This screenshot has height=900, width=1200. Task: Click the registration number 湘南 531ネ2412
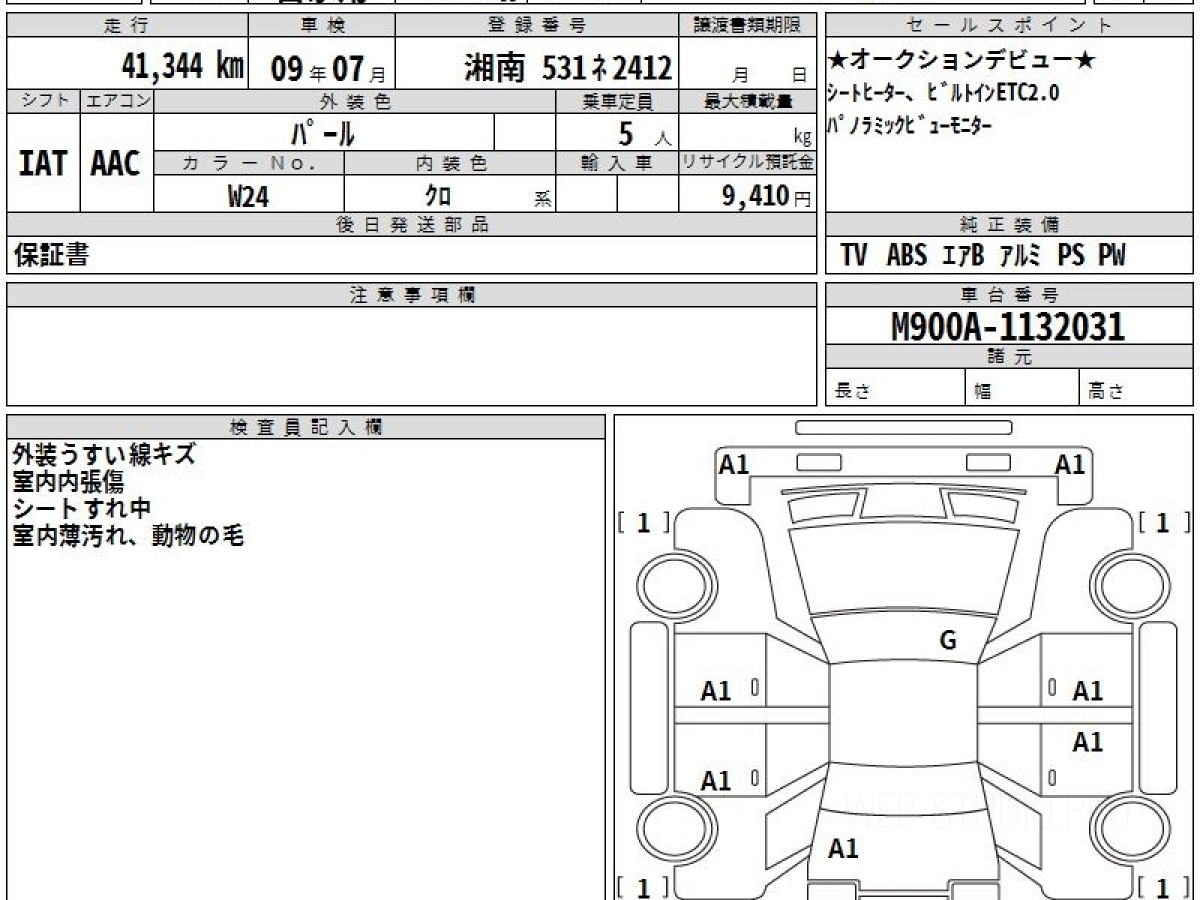coord(567,67)
